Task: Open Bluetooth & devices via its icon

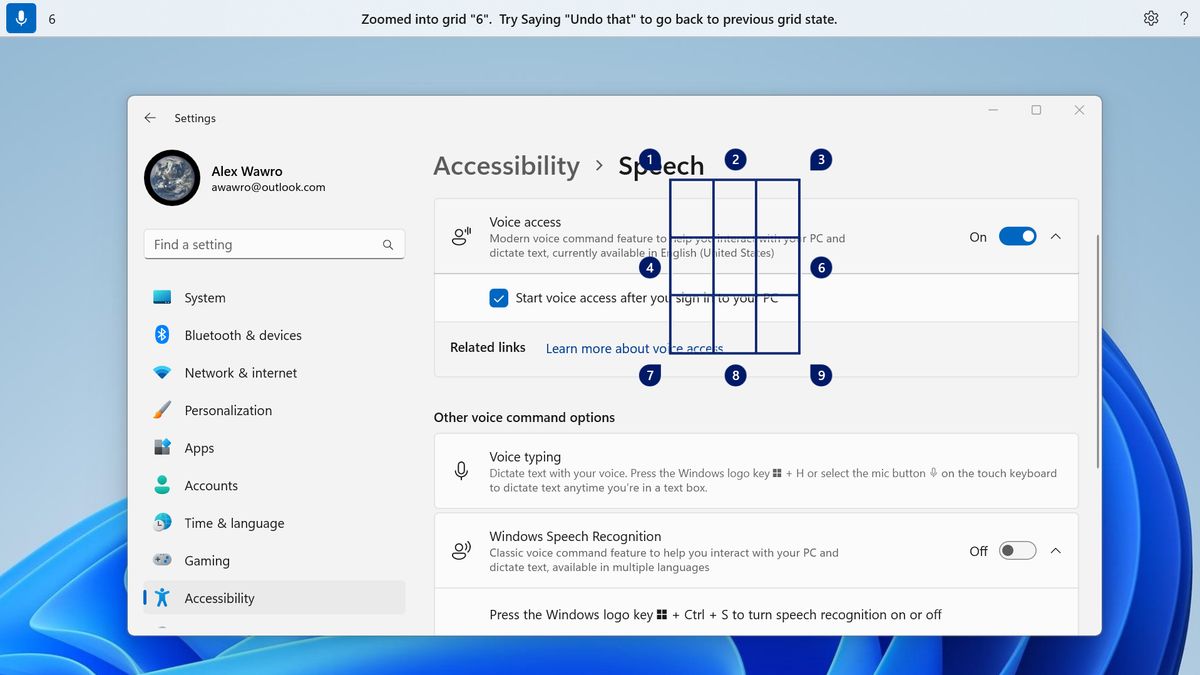Action: (162, 335)
